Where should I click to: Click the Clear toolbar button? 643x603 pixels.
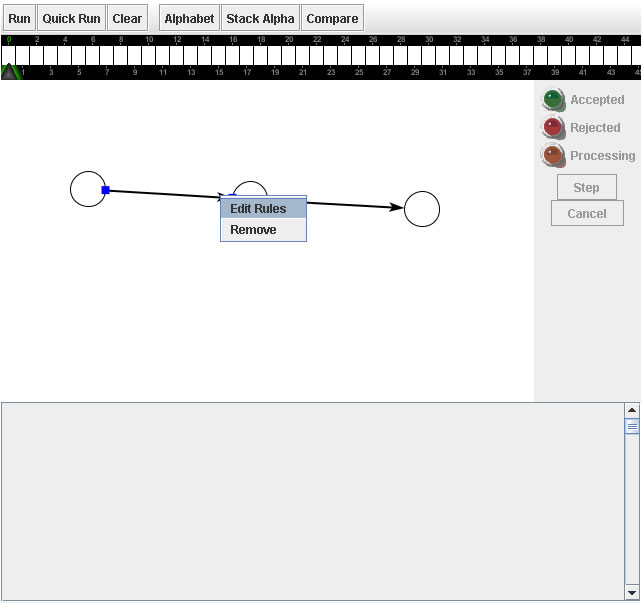coord(127,18)
